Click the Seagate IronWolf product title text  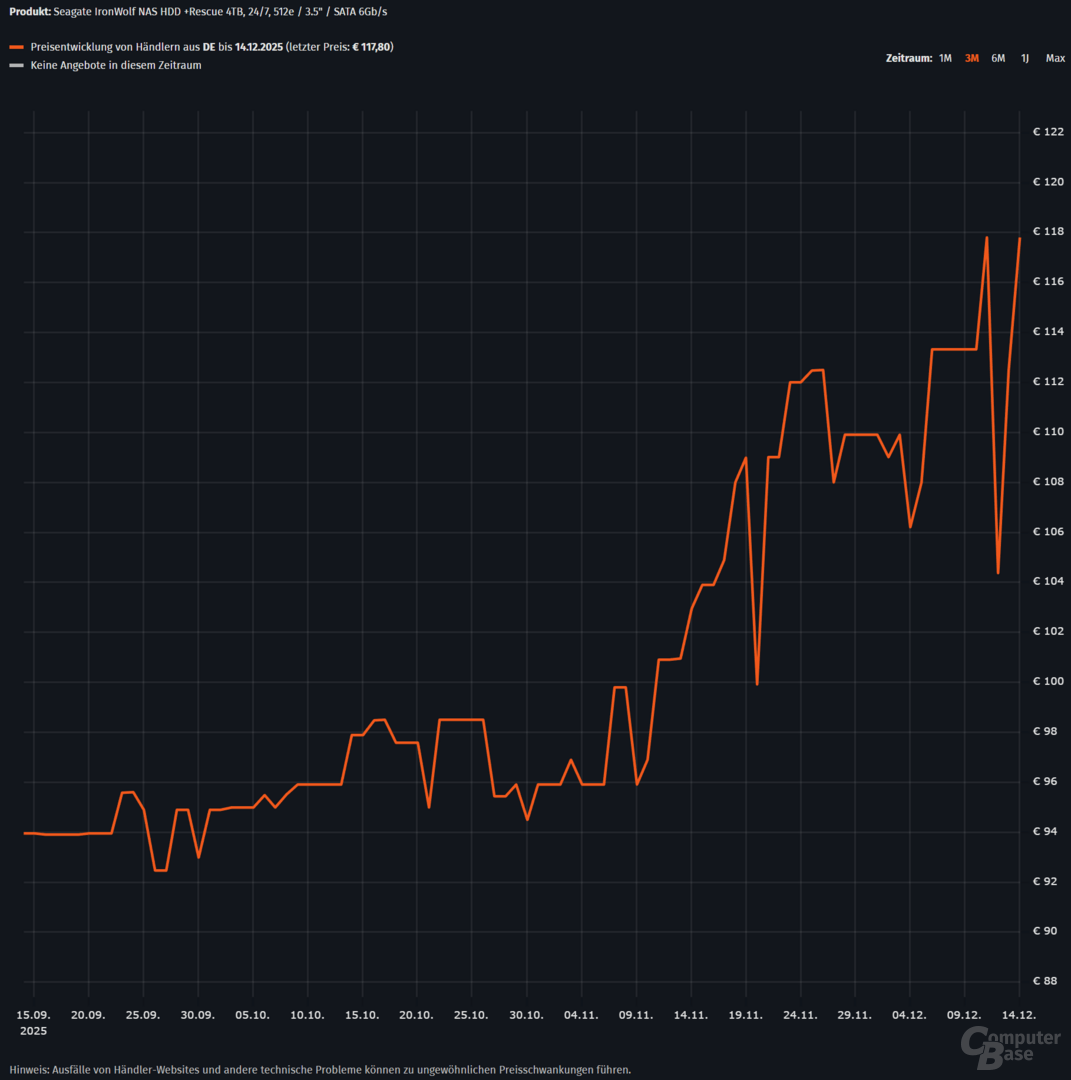(198, 12)
